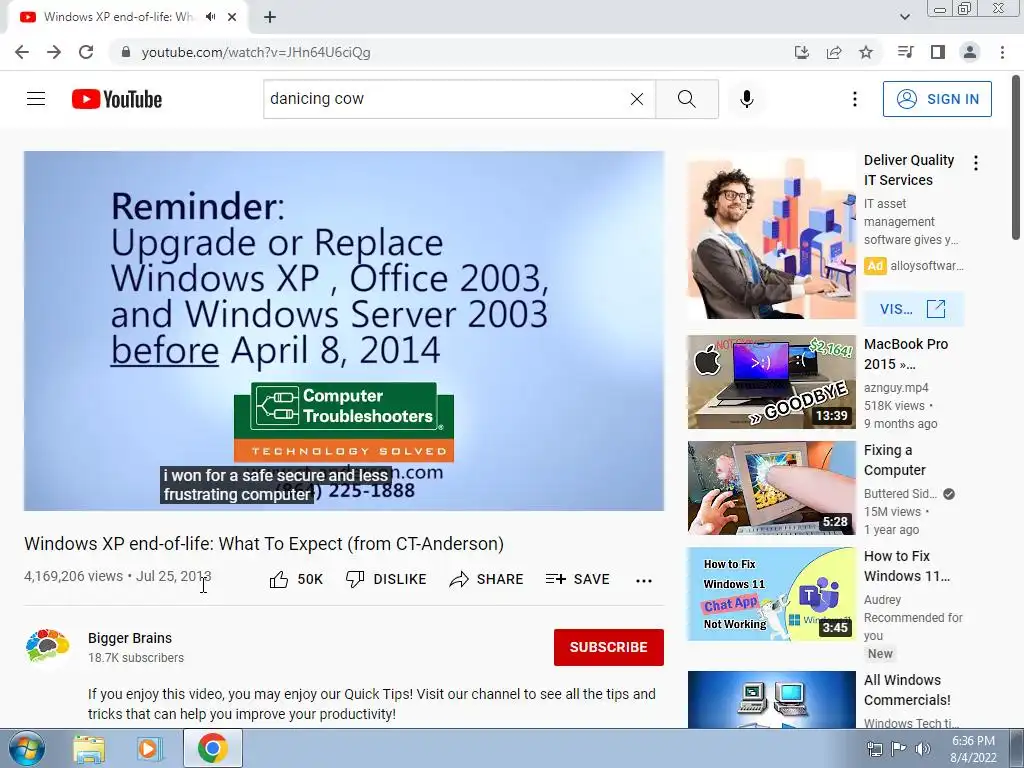Open Windows Explorer from taskbar

click(89, 749)
